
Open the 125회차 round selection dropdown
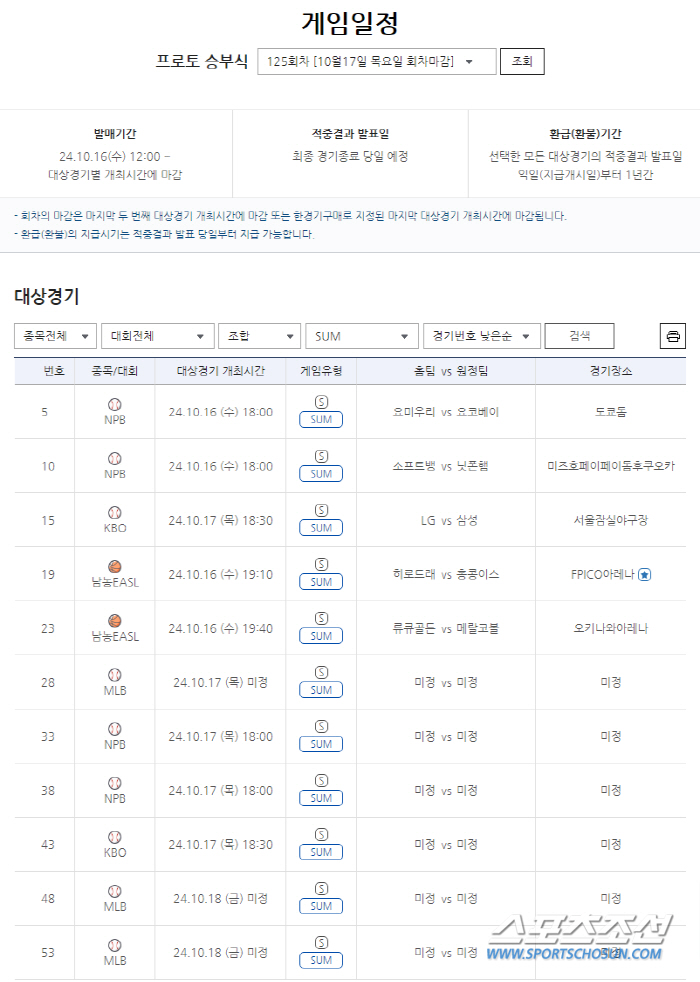click(376, 61)
